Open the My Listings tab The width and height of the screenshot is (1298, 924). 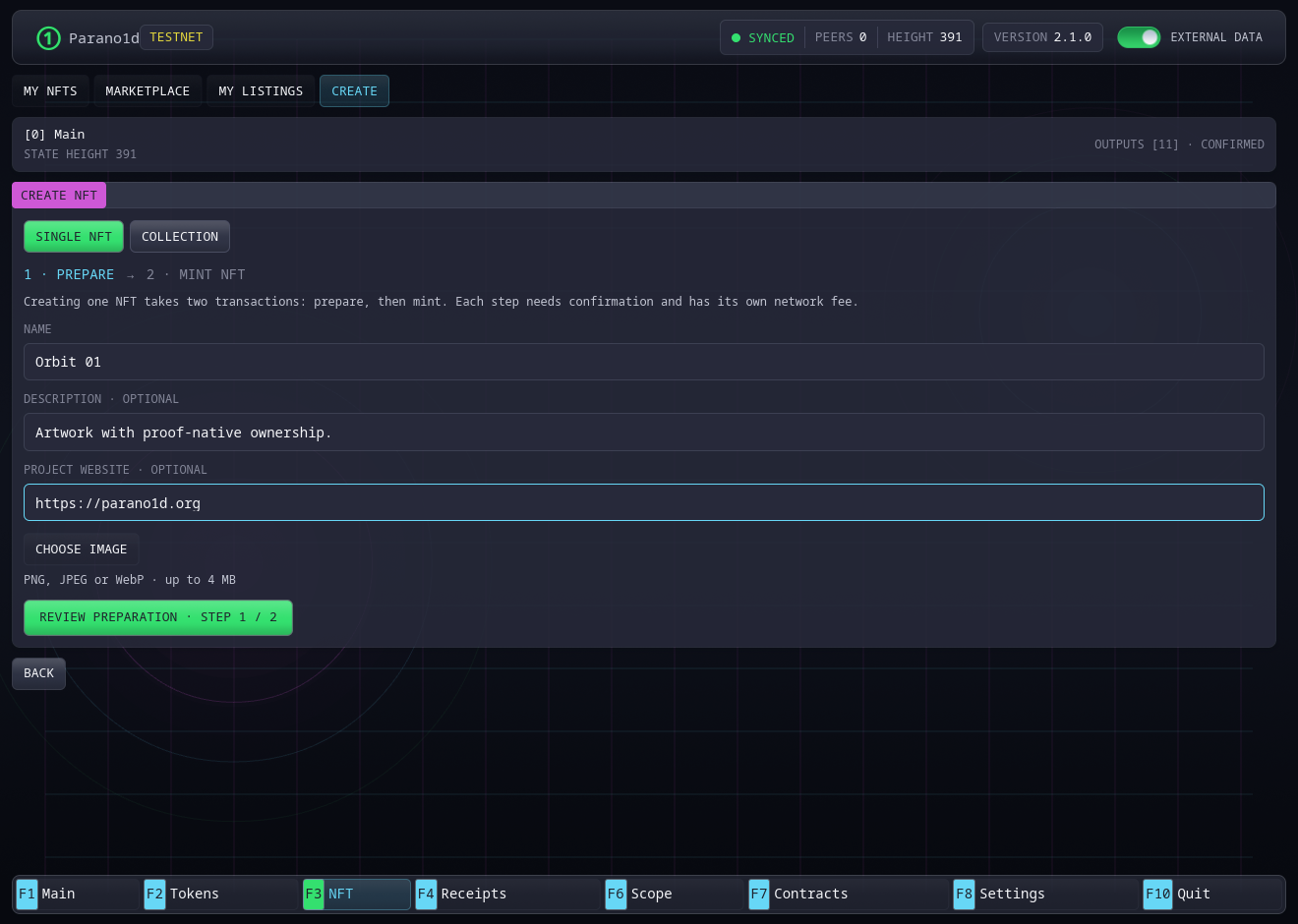(x=261, y=91)
